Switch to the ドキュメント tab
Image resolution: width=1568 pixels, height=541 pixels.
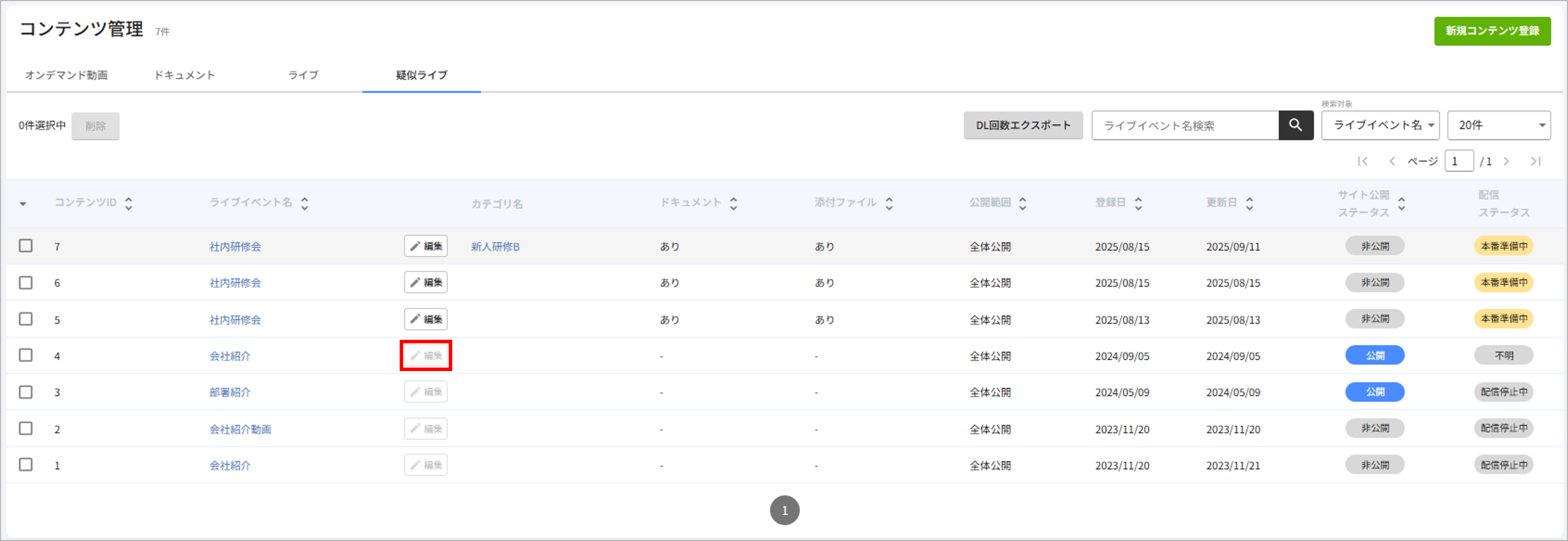pos(184,75)
